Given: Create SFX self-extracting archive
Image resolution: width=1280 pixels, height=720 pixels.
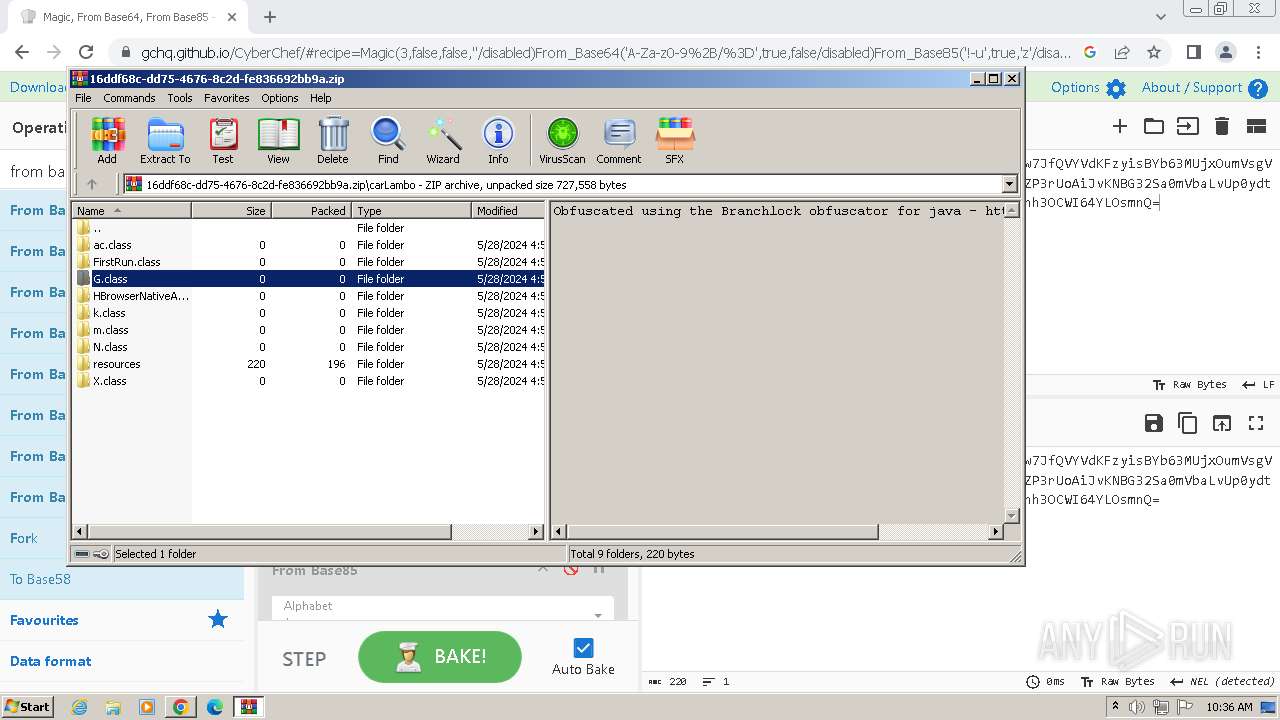Looking at the screenshot, I should 675,140.
